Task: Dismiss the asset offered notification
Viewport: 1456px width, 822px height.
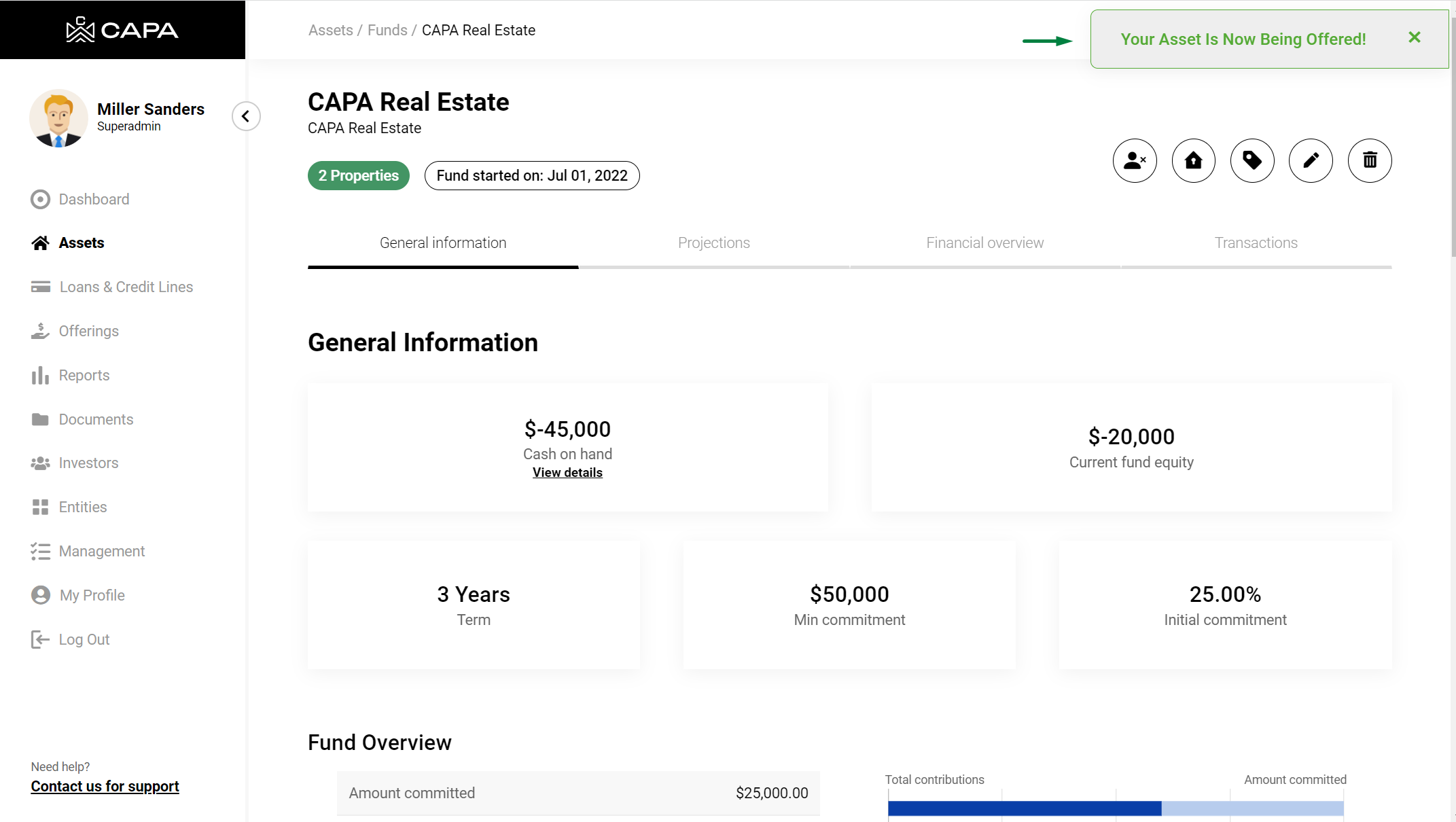Action: click(x=1415, y=37)
